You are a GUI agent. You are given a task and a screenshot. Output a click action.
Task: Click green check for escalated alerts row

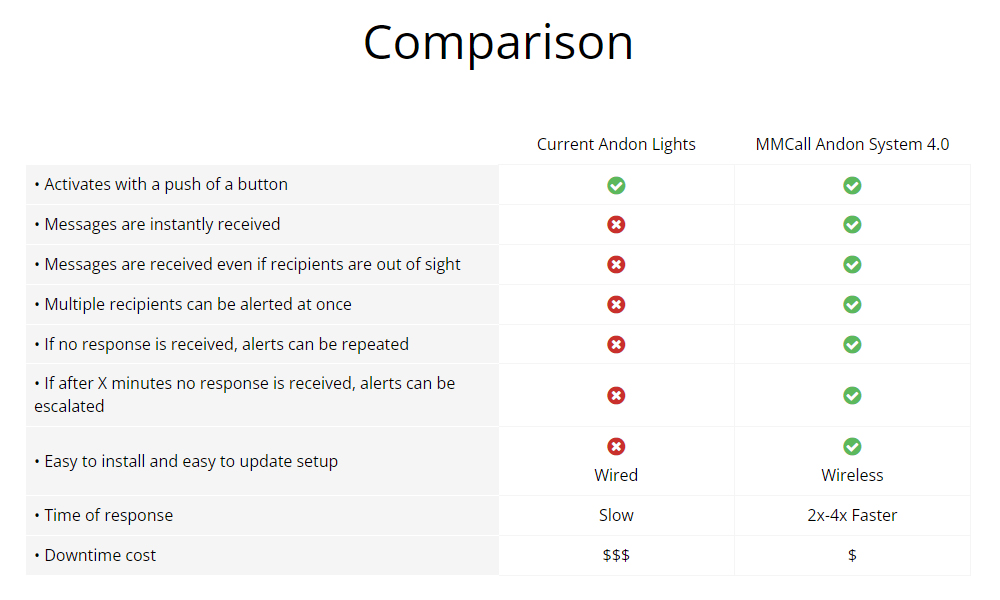852,396
